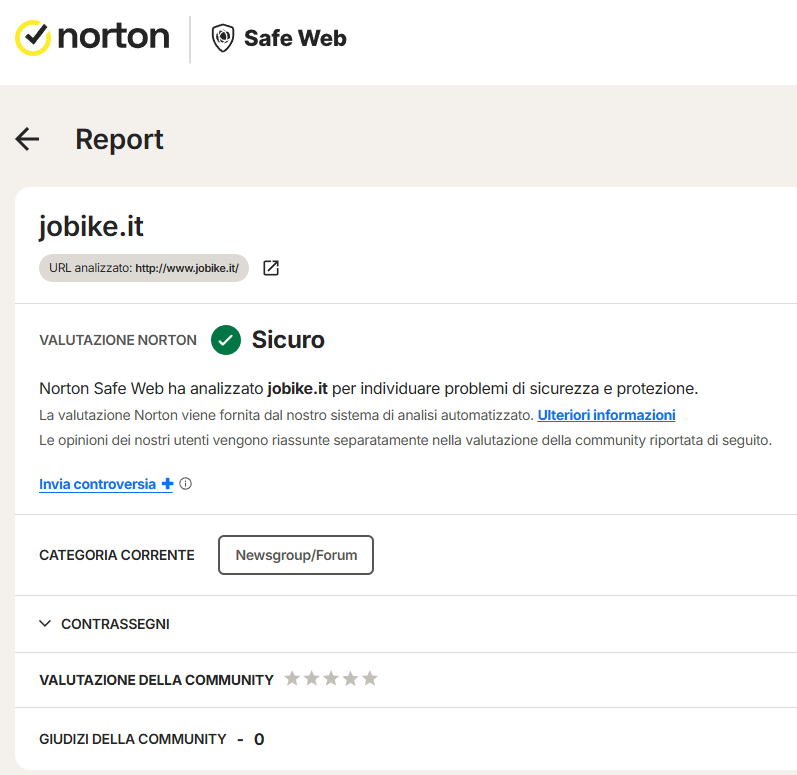Screen dimensions: 797x775
Task: Click the jobike.it heading
Action: [91, 226]
